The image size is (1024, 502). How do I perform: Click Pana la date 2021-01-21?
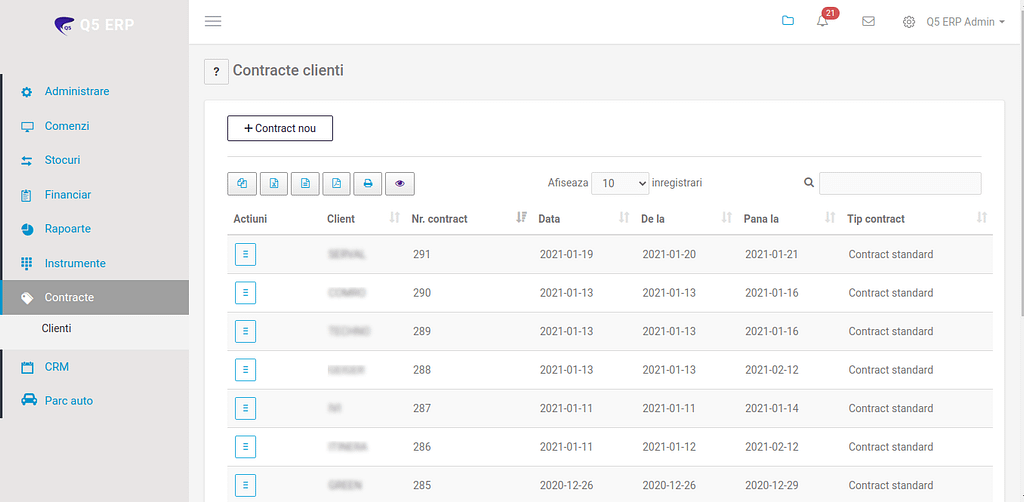point(771,255)
